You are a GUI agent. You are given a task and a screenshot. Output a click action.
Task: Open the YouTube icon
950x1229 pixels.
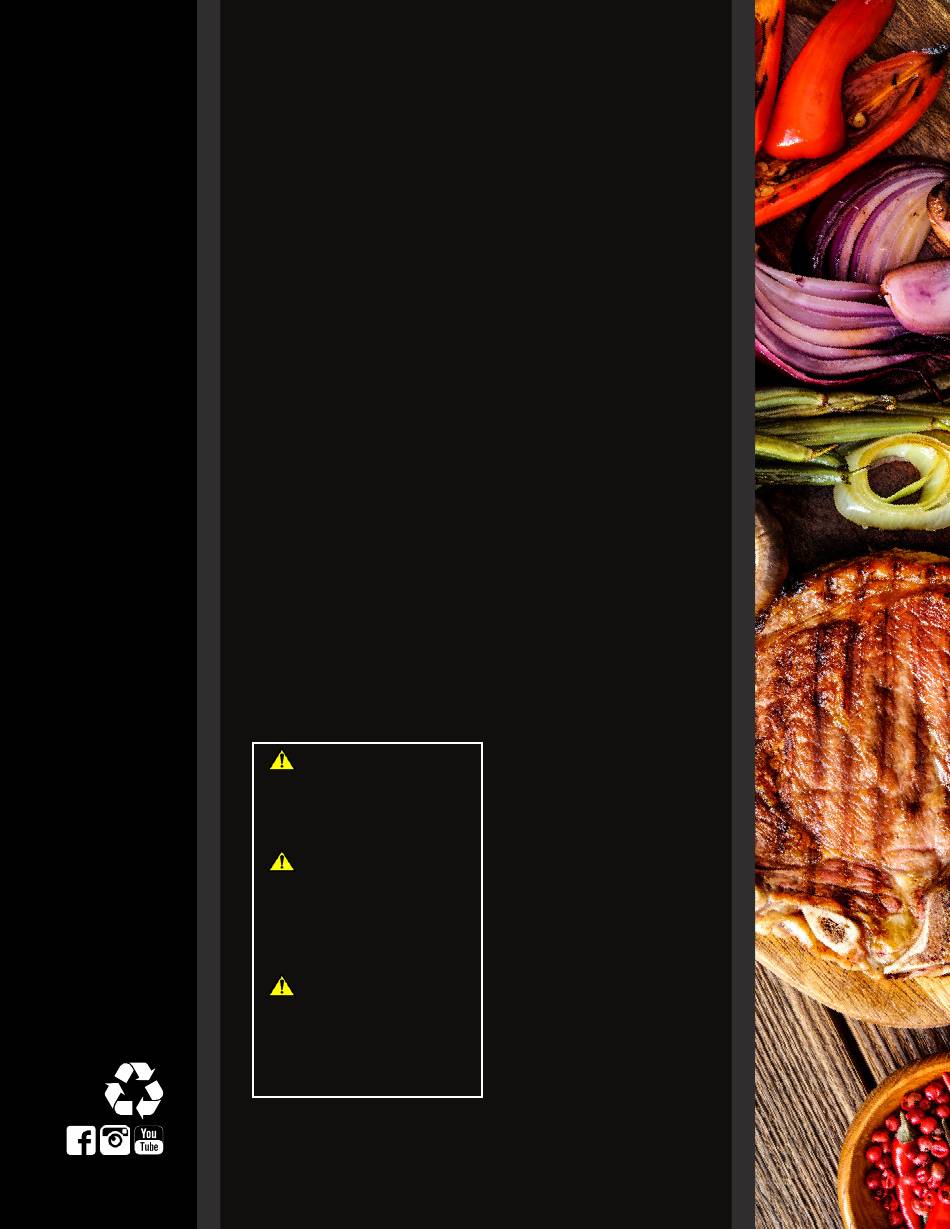(149, 1140)
